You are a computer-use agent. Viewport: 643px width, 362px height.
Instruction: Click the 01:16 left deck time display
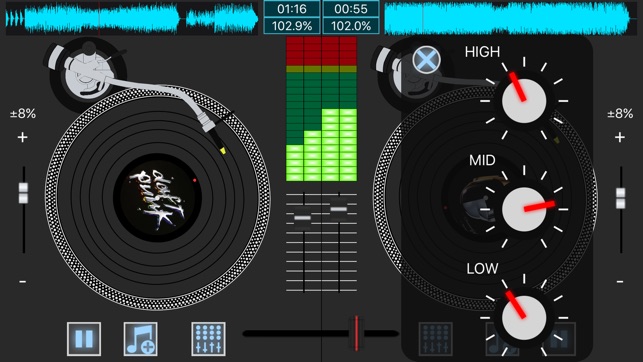(292, 9)
